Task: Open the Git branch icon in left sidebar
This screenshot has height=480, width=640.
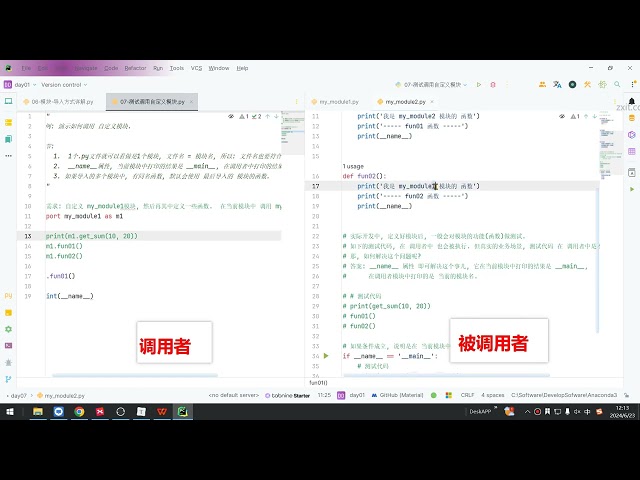Action: tap(9, 379)
